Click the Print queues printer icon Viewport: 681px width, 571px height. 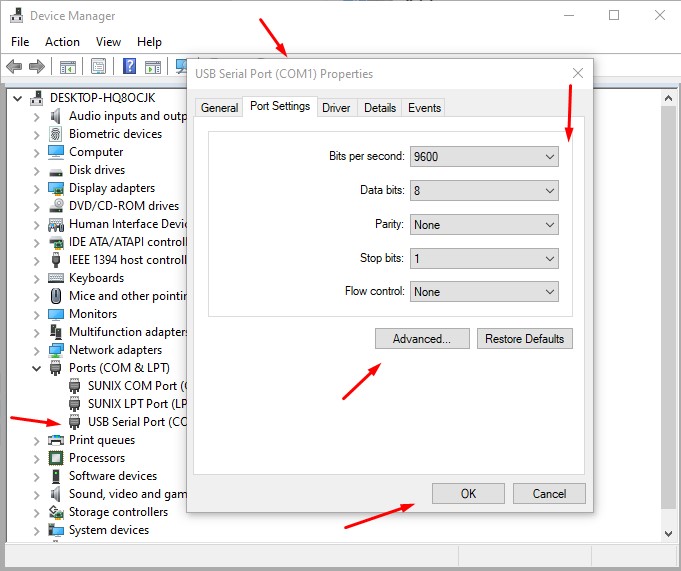(56, 440)
